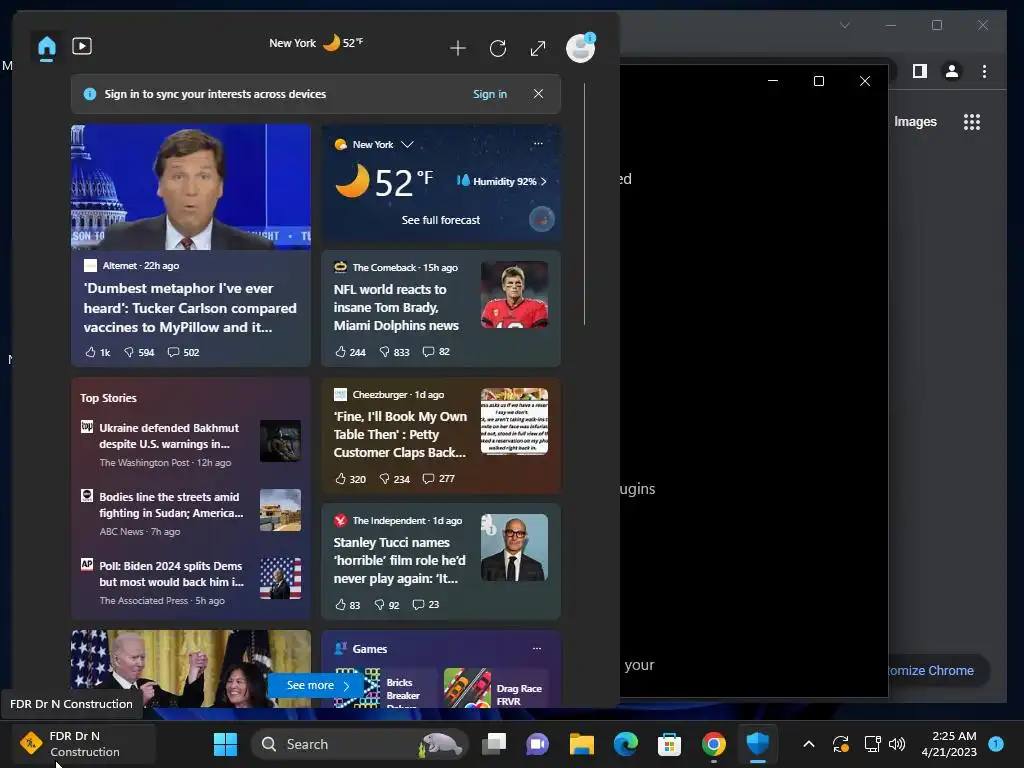Open FDR Dr N Construction taskbar widget

tap(82, 743)
